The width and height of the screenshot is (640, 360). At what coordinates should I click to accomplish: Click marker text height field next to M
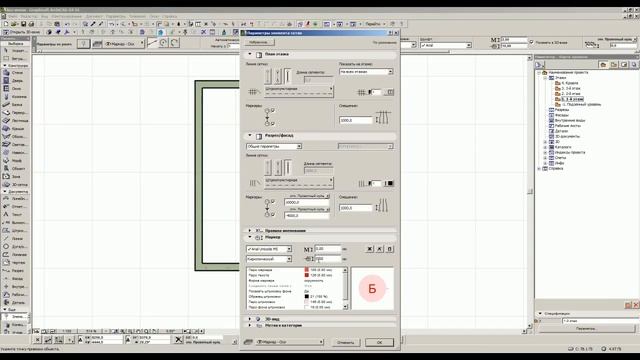point(327,249)
